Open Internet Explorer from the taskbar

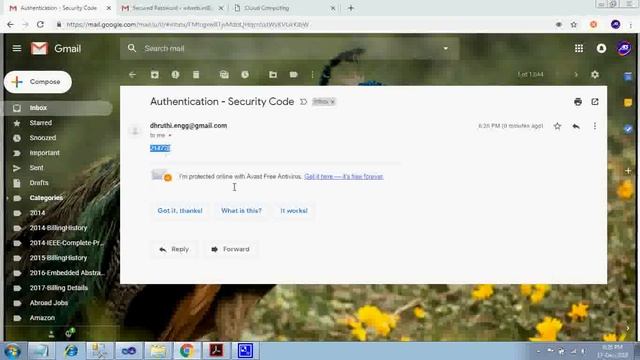click(x=71, y=351)
